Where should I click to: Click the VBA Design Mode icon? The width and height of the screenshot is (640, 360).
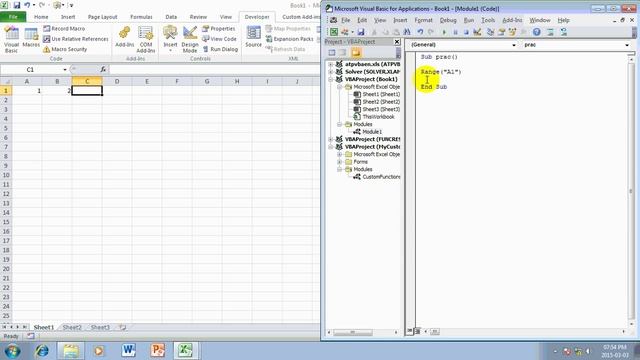click(477, 32)
